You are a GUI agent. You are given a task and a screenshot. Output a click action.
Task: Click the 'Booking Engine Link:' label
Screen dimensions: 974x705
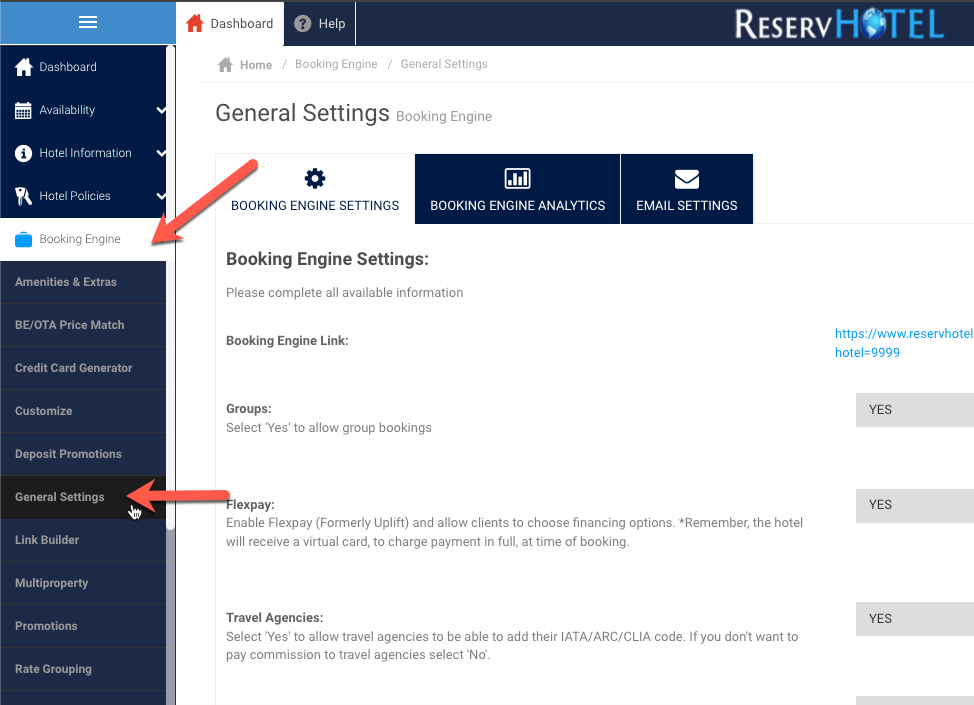click(x=287, y=340)
